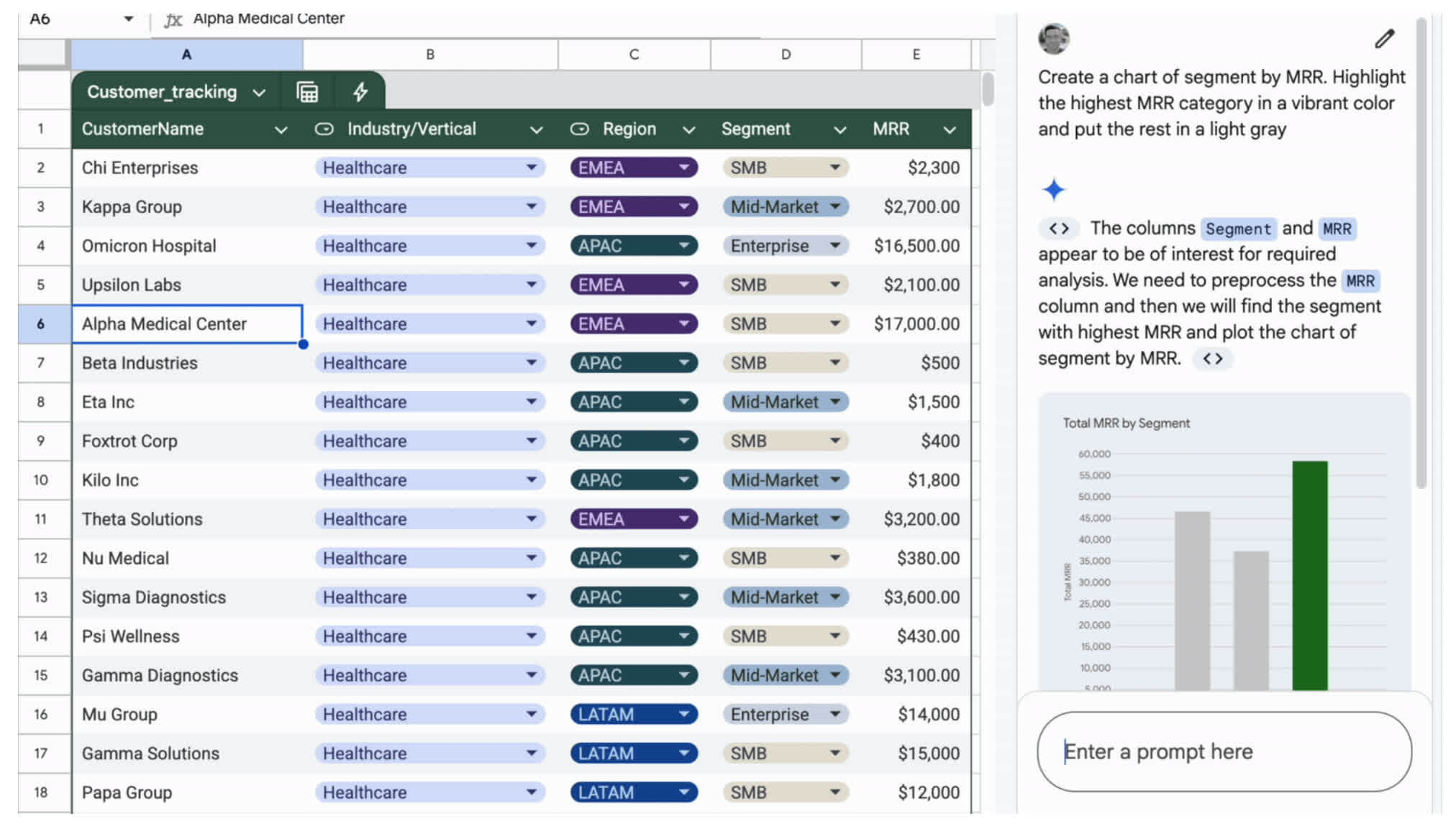Click the lightning bolt icon in table header
This screenshot has width=1456, height=829.
(x=360, y=92)
